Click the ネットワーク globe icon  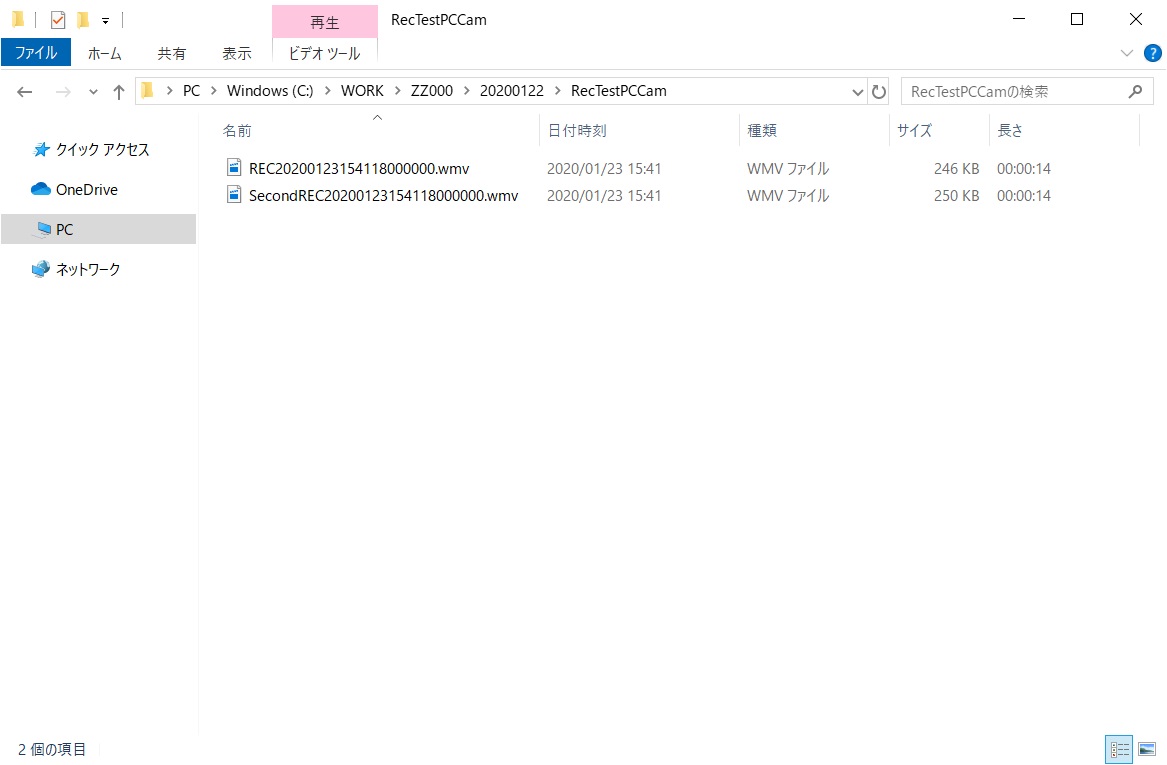[x=41, y=269]
